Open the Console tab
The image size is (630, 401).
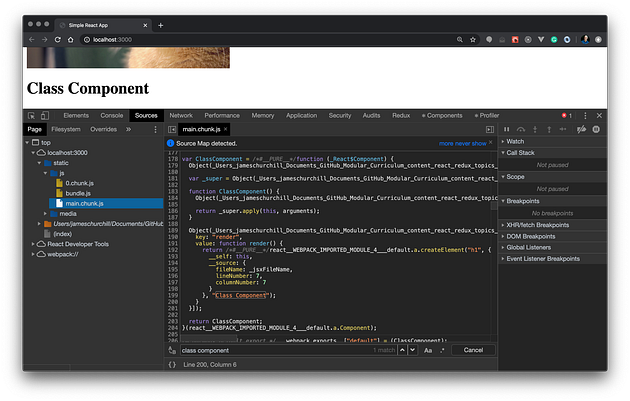(112, 116)
